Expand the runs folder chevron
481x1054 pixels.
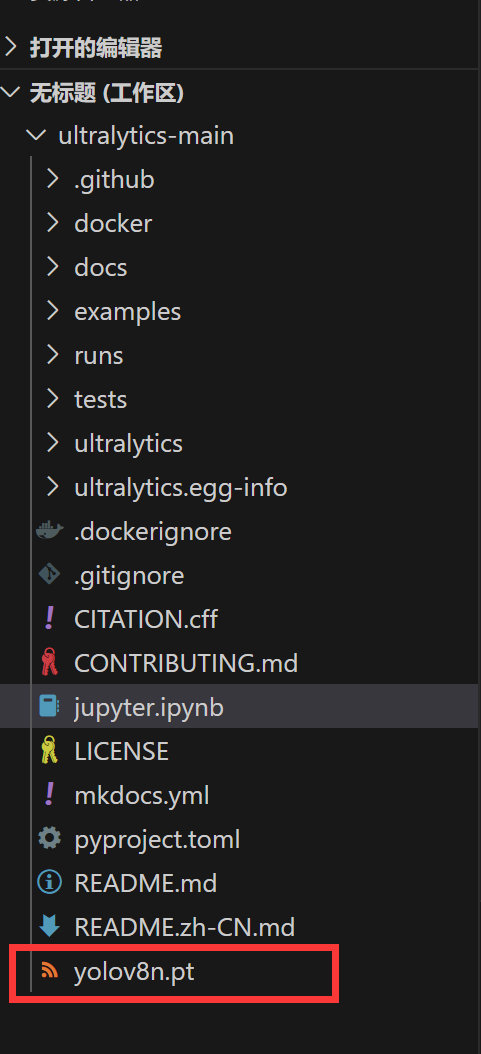(x=52, y=355)
